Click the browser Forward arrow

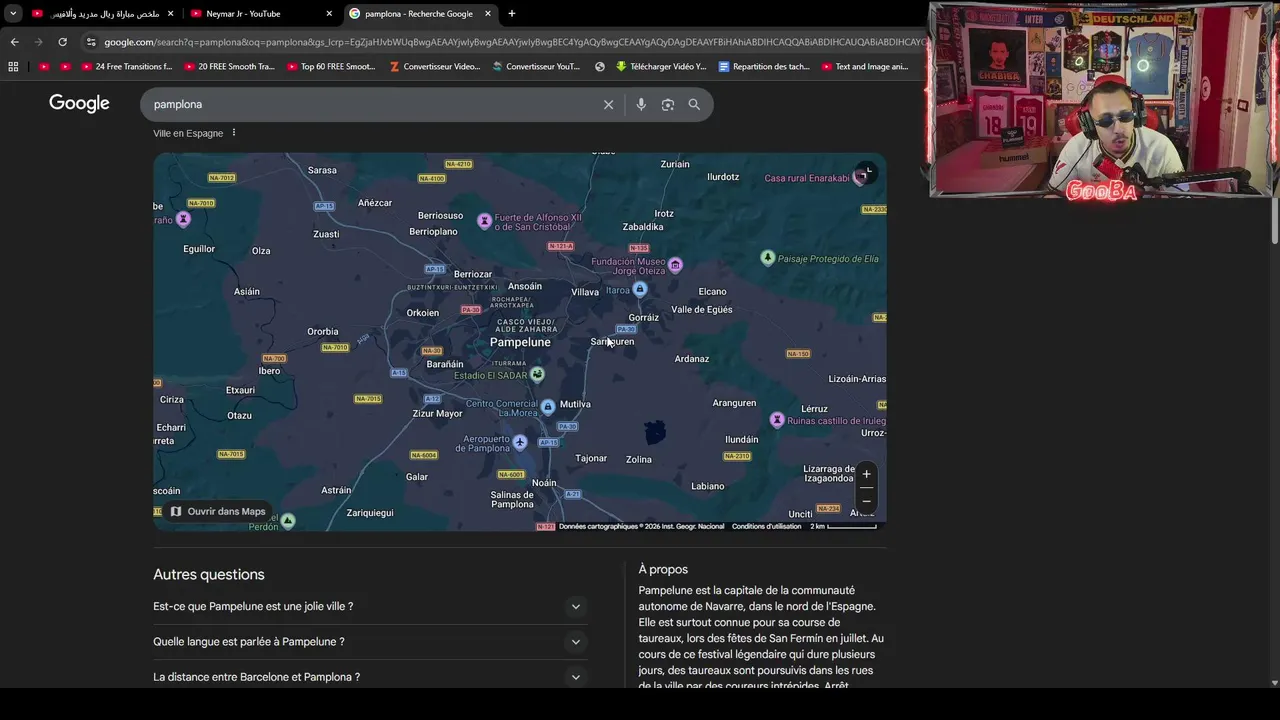(x=38, y=42)
